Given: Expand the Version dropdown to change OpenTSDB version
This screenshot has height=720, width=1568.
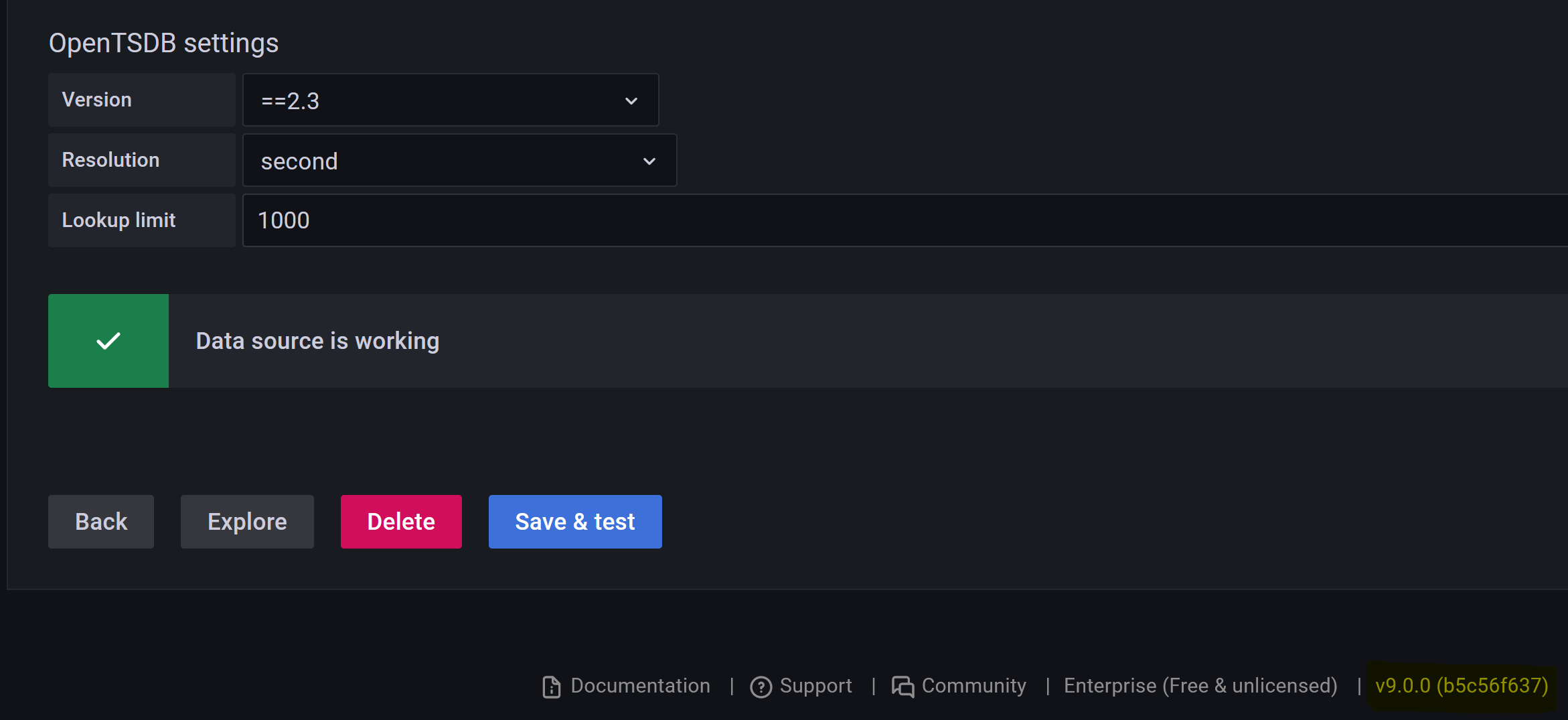Looking at the screenshot, I should (x=450, y=100).
